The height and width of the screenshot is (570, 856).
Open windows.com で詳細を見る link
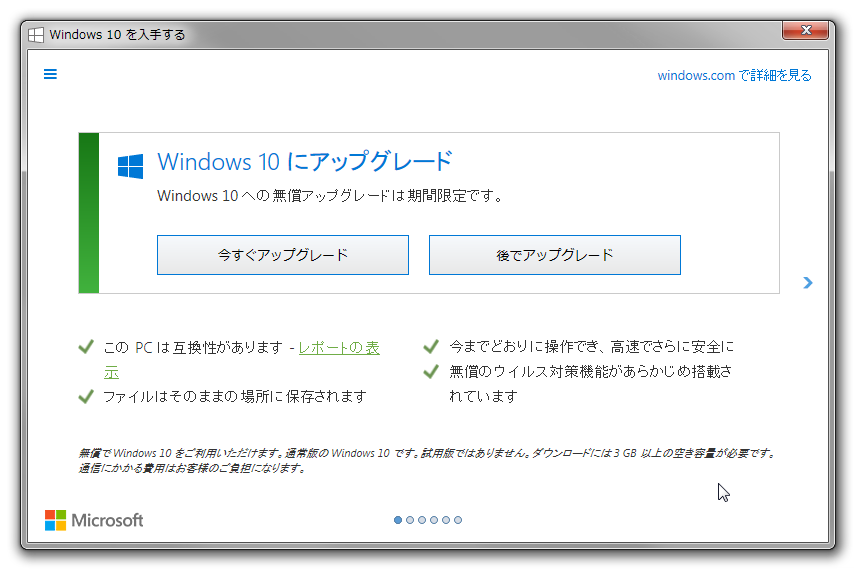(734, 75)
